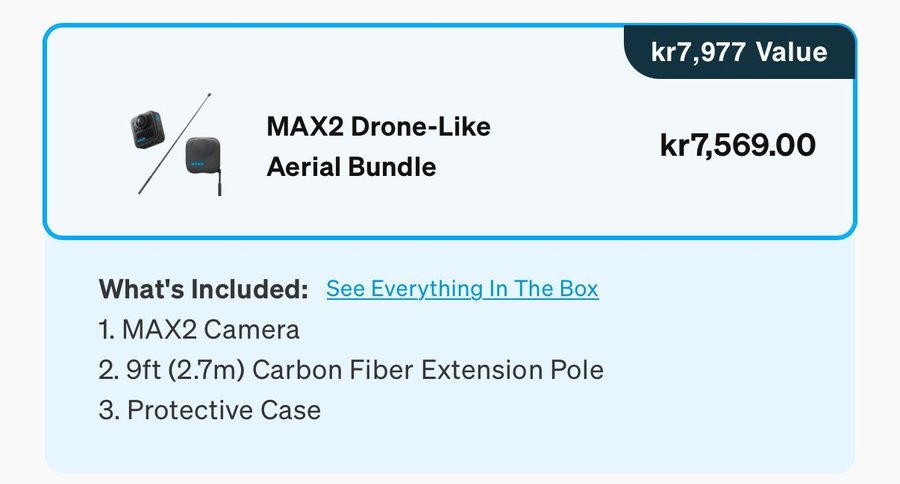Screen dimensions: 900x484
Task: Click the word Value in the dark badge
Action: click(x=789, y=51)
